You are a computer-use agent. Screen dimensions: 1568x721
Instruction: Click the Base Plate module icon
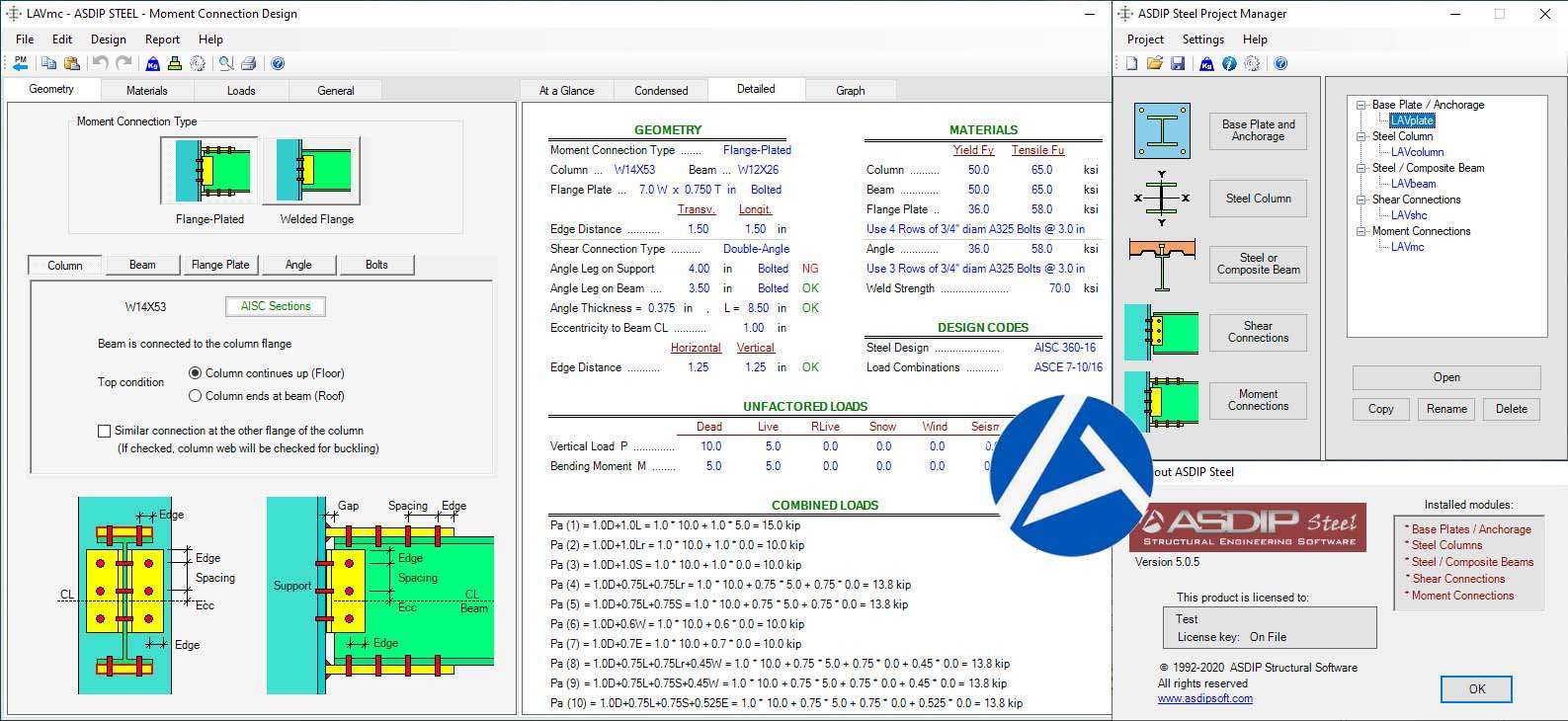tap(1162, 130)
